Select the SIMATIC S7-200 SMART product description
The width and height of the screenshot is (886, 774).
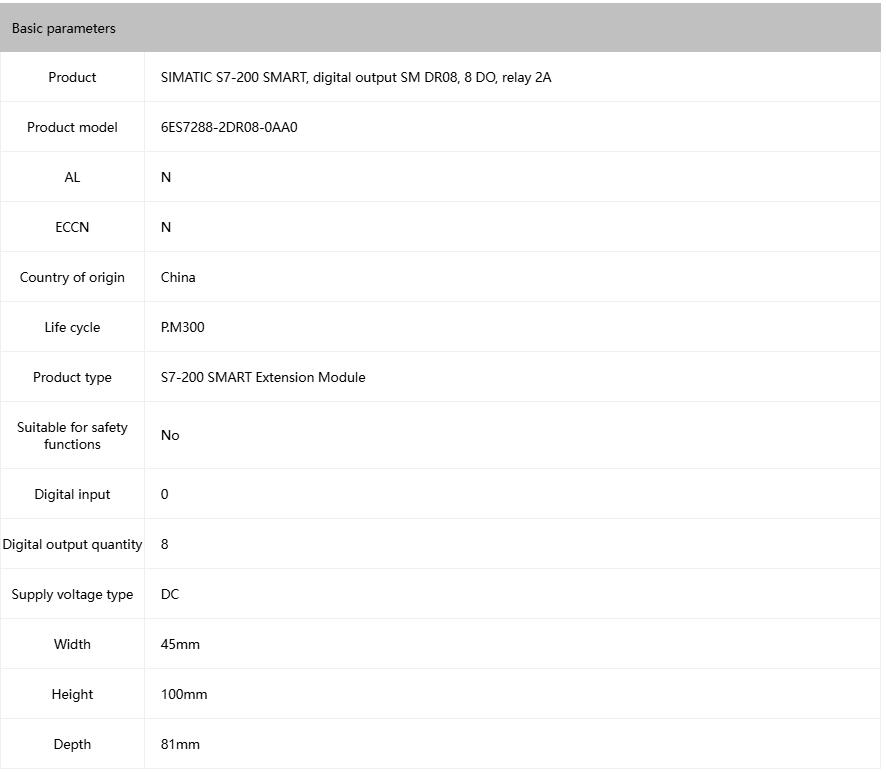[355, 77]
